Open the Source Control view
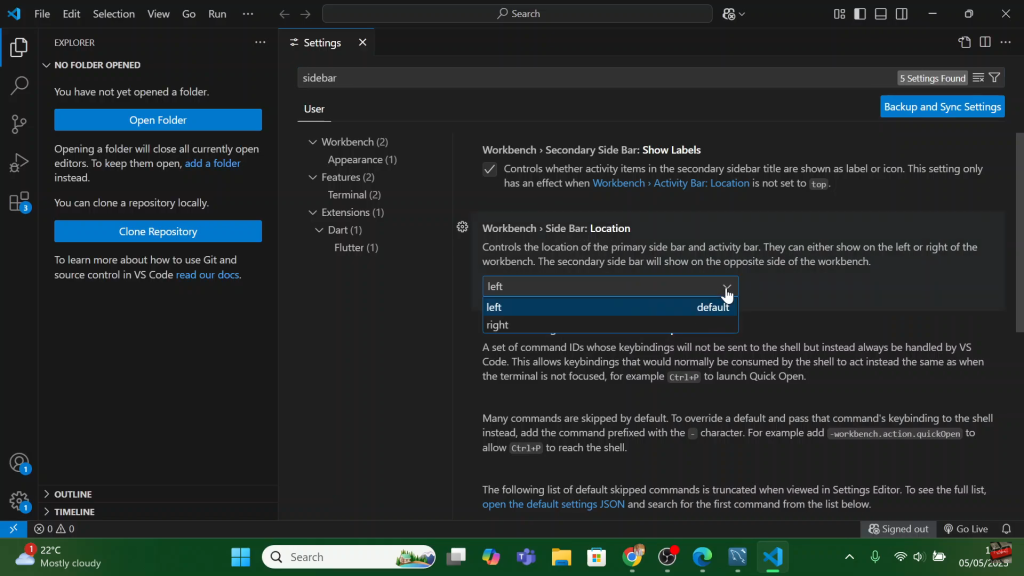 point(19,124)
